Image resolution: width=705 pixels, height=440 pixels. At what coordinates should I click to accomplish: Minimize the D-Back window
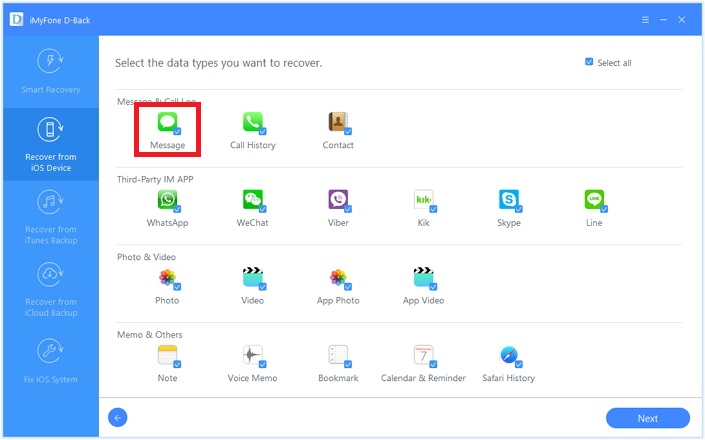663,20
